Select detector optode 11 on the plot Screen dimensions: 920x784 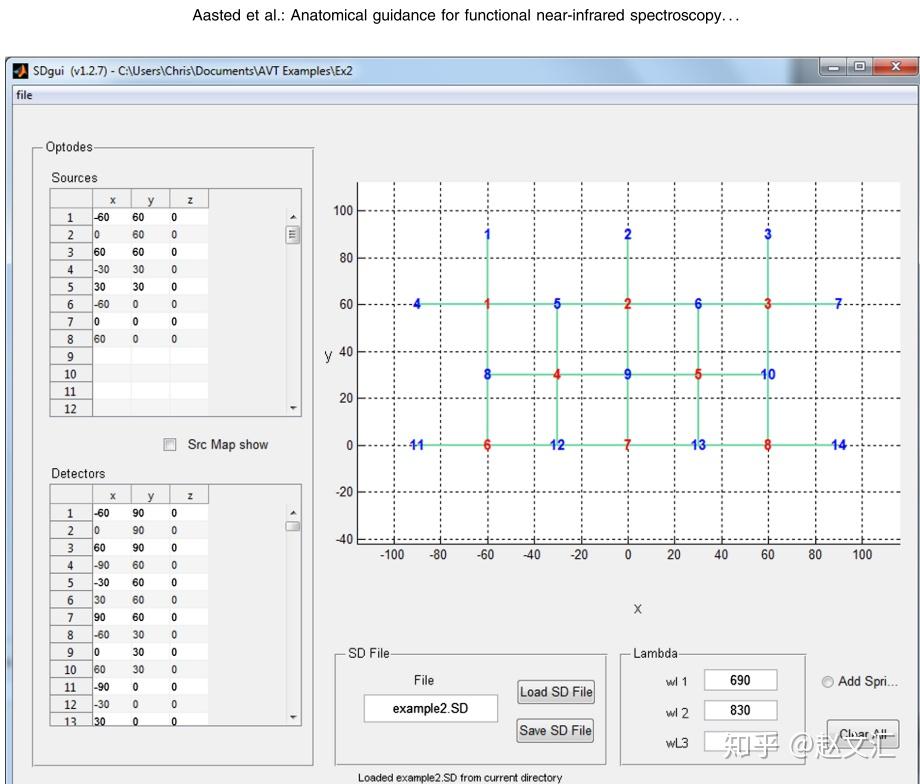click(417, 445)
